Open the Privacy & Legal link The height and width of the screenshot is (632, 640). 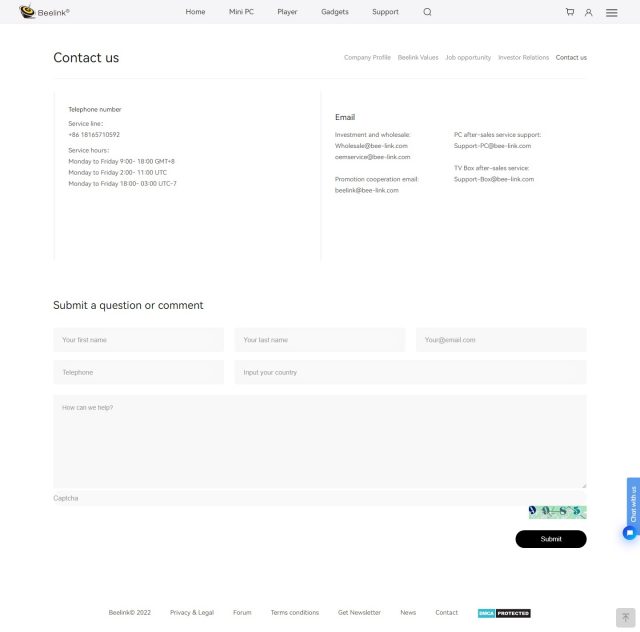click(x=192, y=613)
